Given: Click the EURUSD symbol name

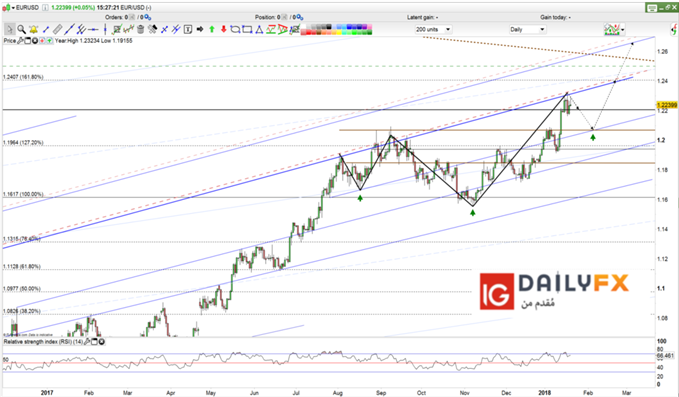Looking at the screenshot, I should 28,7.
